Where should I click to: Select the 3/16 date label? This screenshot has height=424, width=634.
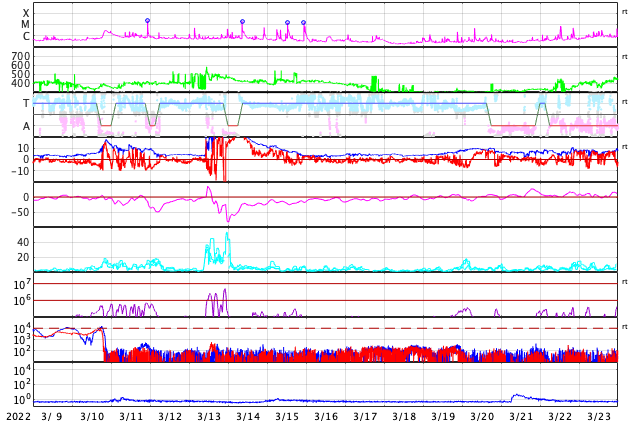point(326,417)
